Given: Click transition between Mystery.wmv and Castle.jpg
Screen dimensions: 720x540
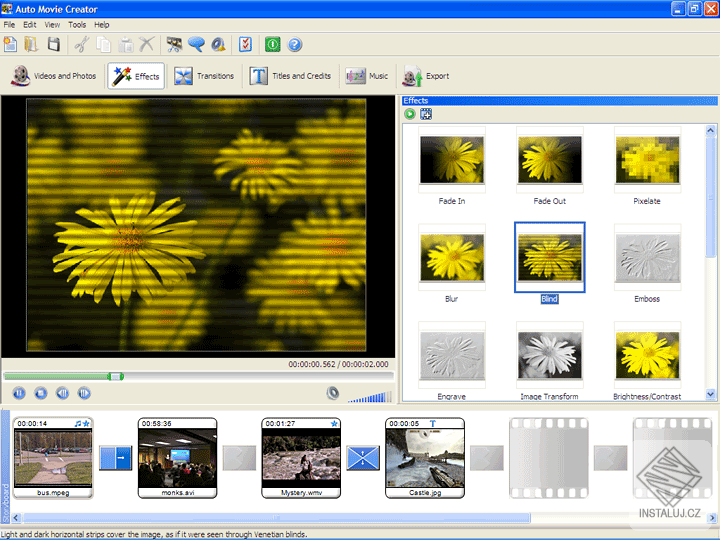Looking at the screenshot, I should point(363,458).
